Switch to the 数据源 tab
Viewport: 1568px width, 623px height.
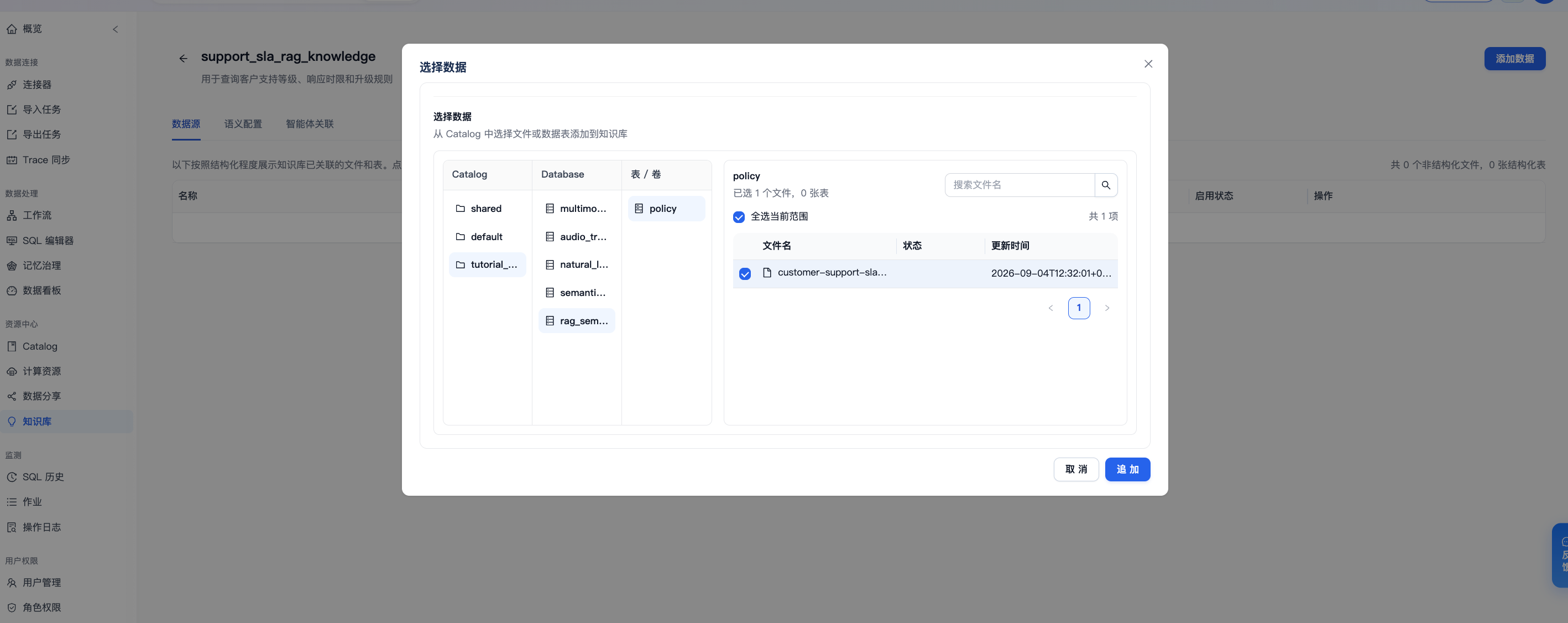pos(186,124)
